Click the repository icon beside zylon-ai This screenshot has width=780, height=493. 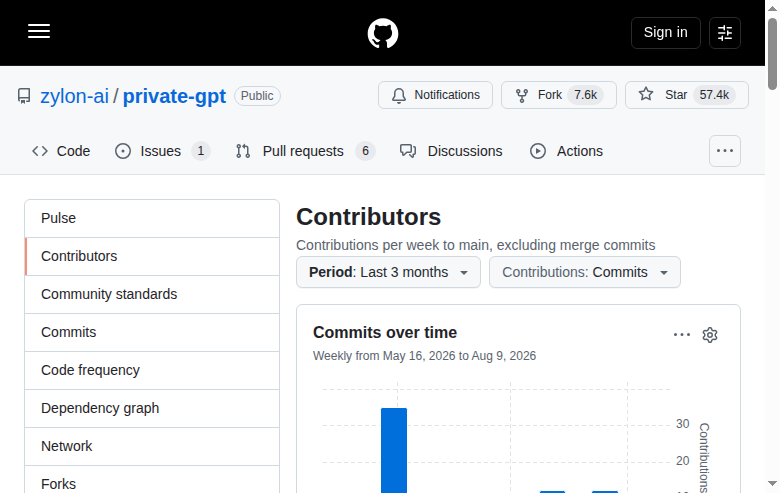(x=24, y=96)
